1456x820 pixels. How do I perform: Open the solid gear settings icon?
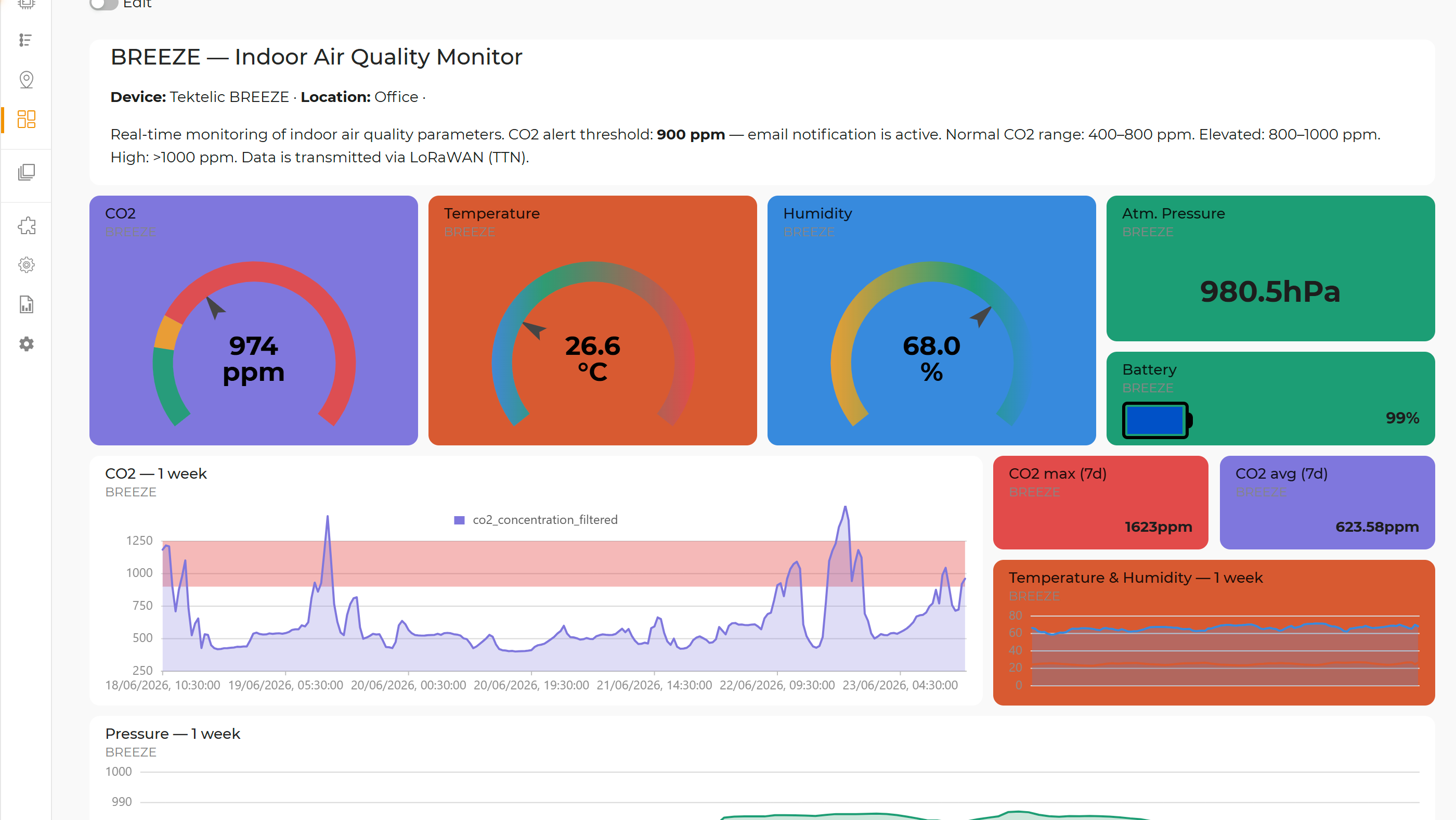click(x=26, y=344)
